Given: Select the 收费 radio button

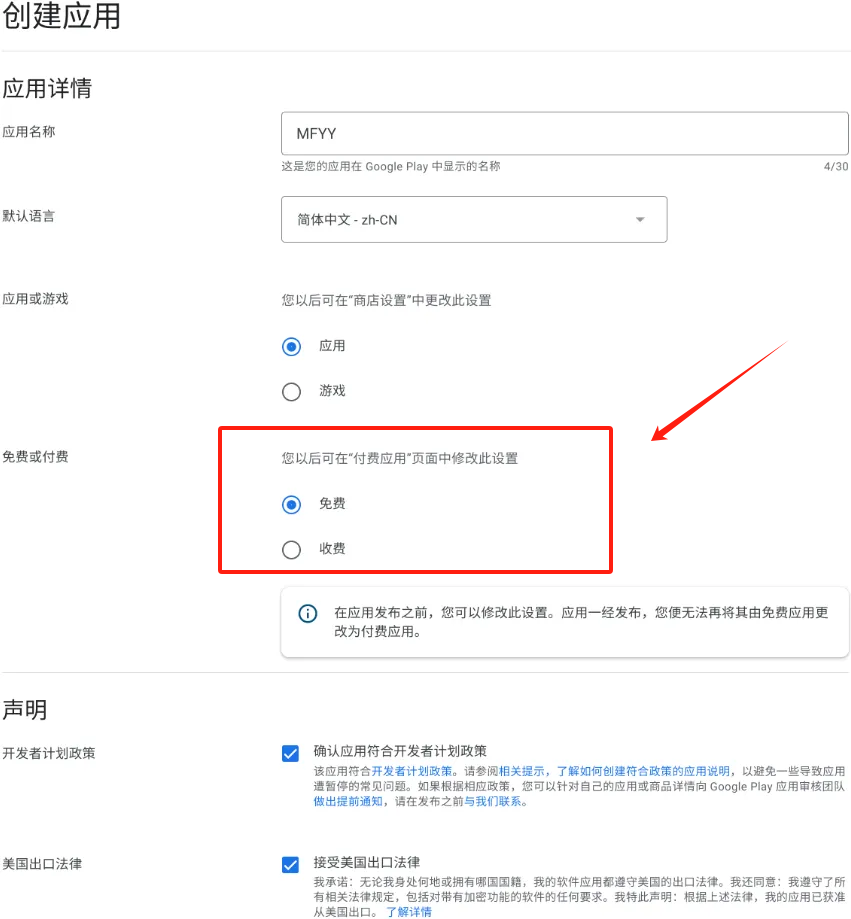Looking at the screenshot, I should pyautogui.click(x=291, y=550).
